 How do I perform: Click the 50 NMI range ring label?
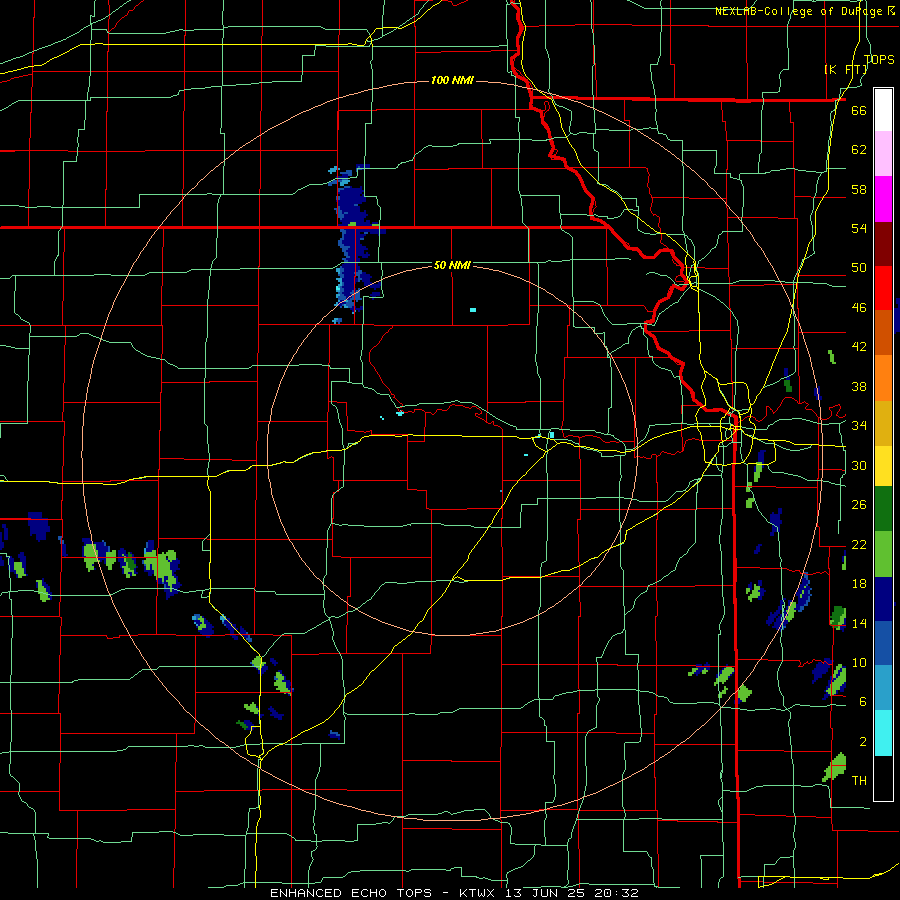pos(452,265)
